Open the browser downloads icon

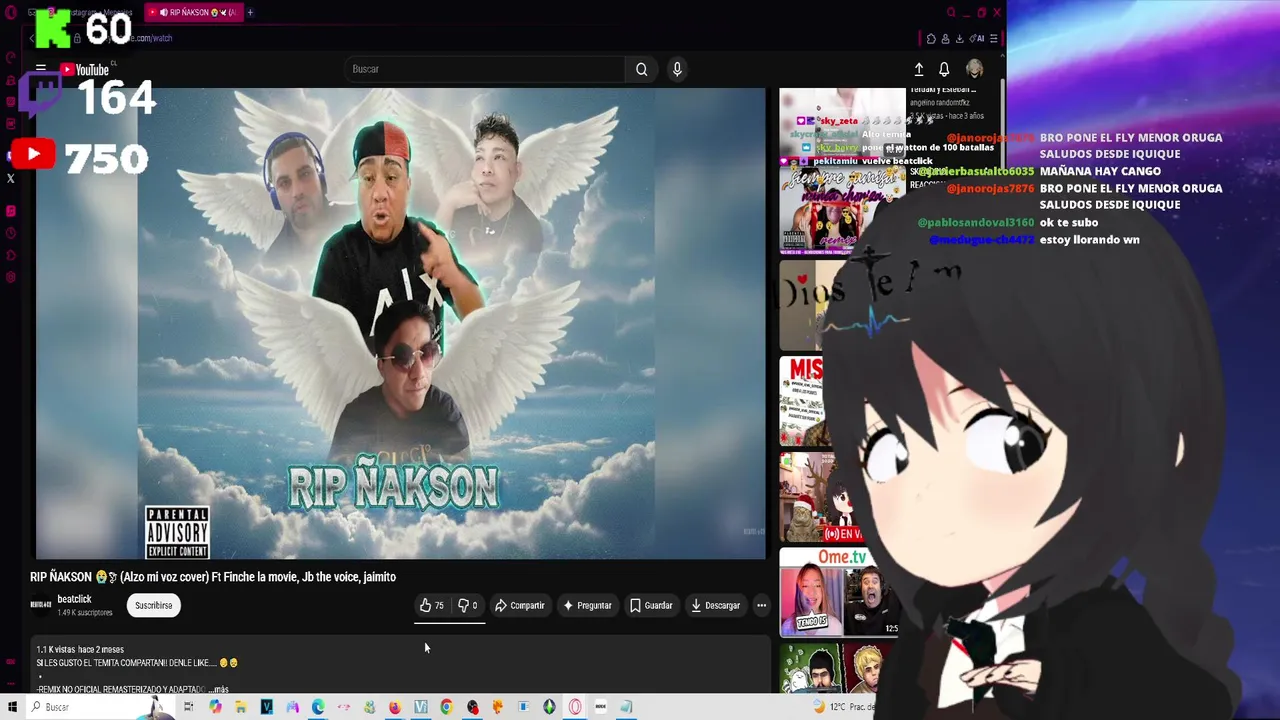tap(959, 38)
